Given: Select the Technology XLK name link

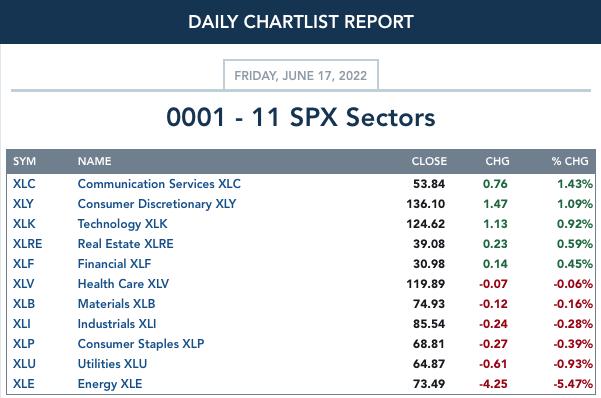Looking at the screenshot, I should [x=122, y=224].
